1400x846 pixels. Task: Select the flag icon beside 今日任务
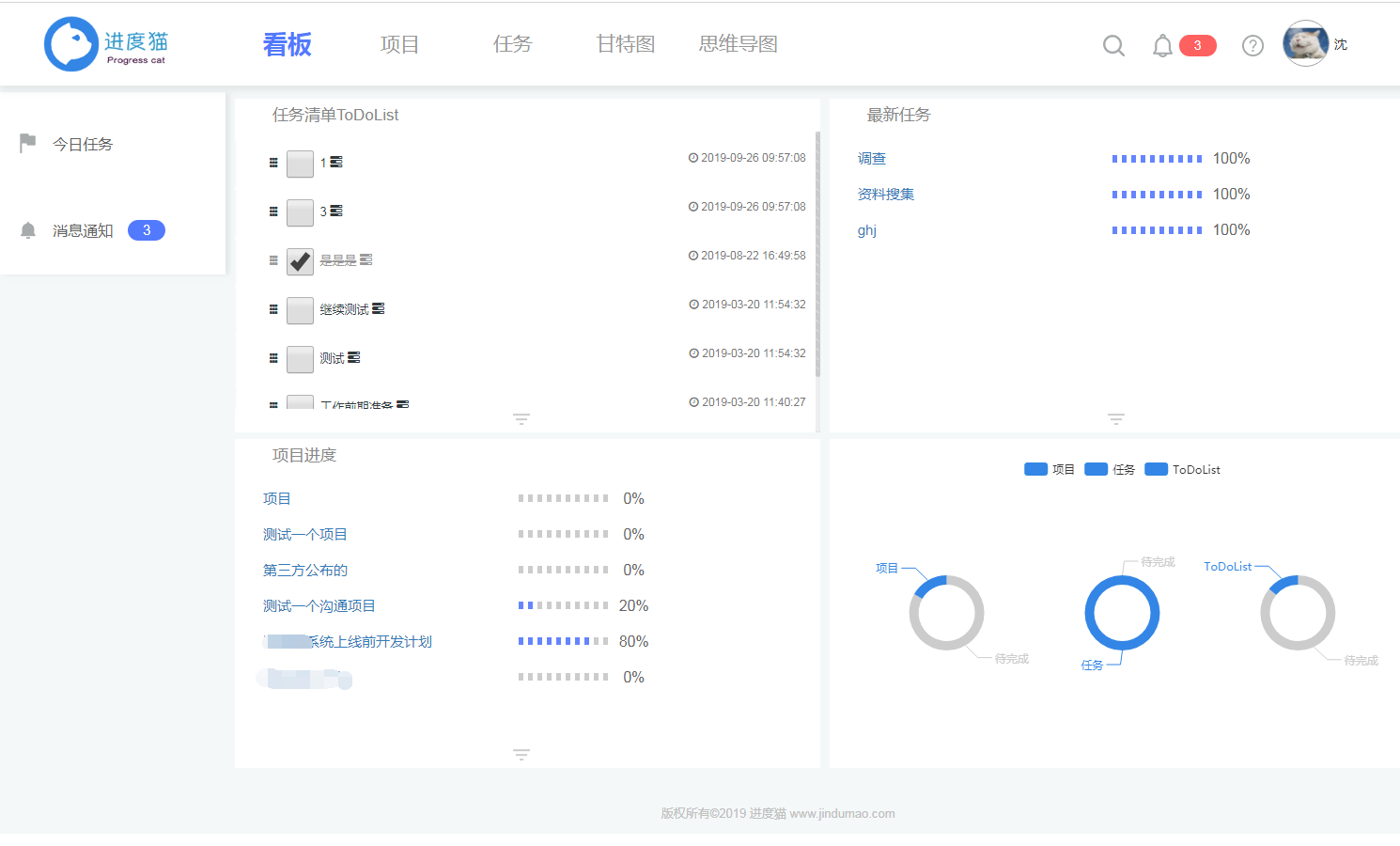pyautogui.click(x=27, y=141)
